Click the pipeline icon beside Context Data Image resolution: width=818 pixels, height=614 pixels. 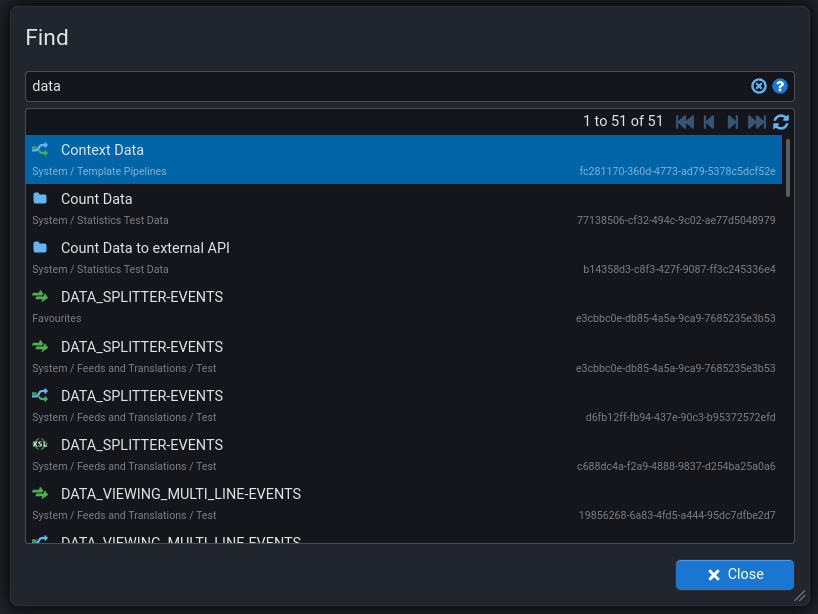40,150
